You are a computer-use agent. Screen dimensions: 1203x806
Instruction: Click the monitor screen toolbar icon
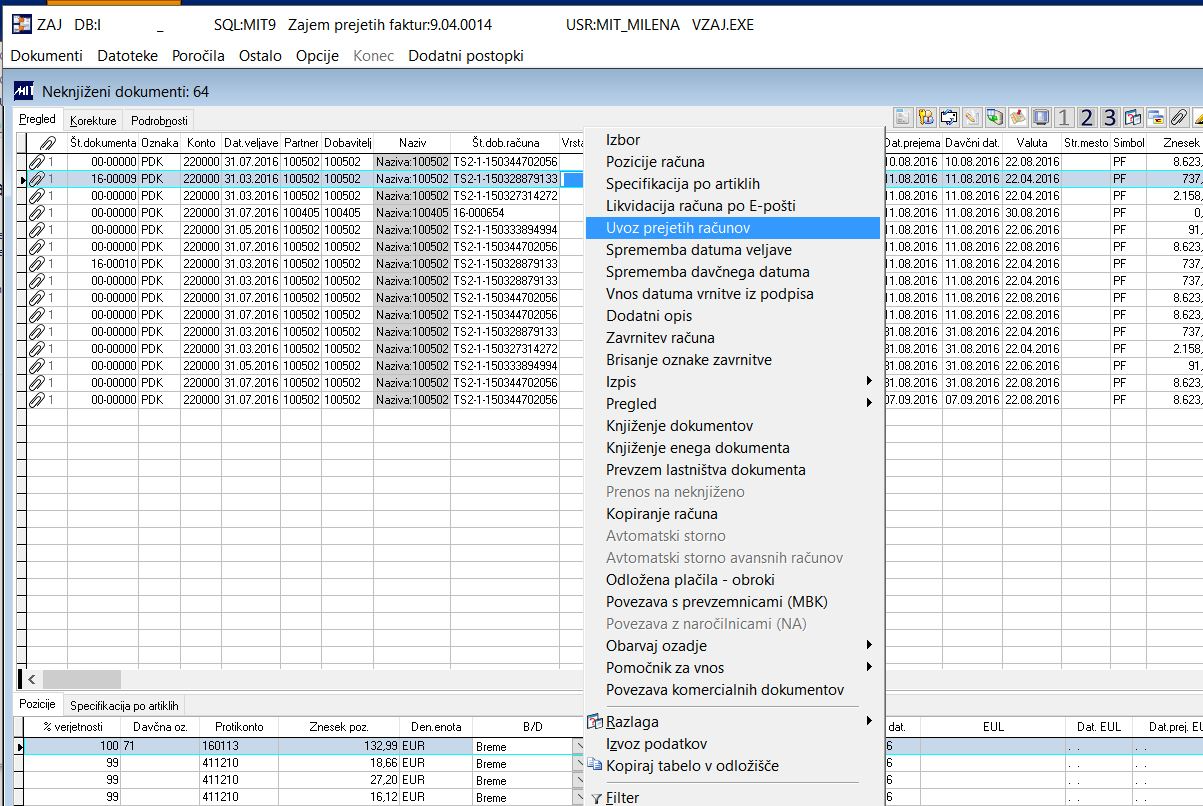[x=1041, y=118]
